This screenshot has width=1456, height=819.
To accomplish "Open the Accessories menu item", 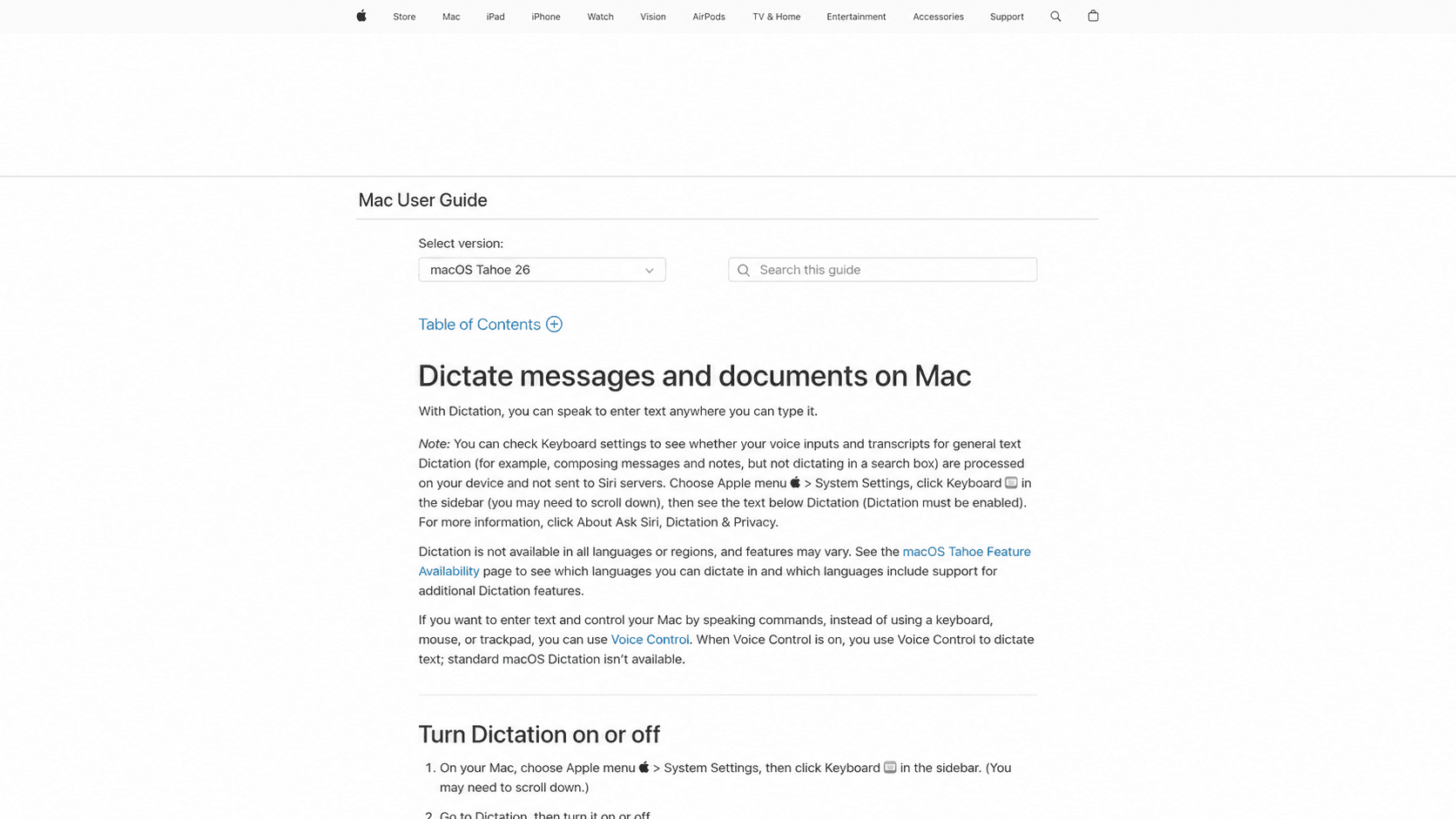I will pyautogui.click(x=938, y=17).
